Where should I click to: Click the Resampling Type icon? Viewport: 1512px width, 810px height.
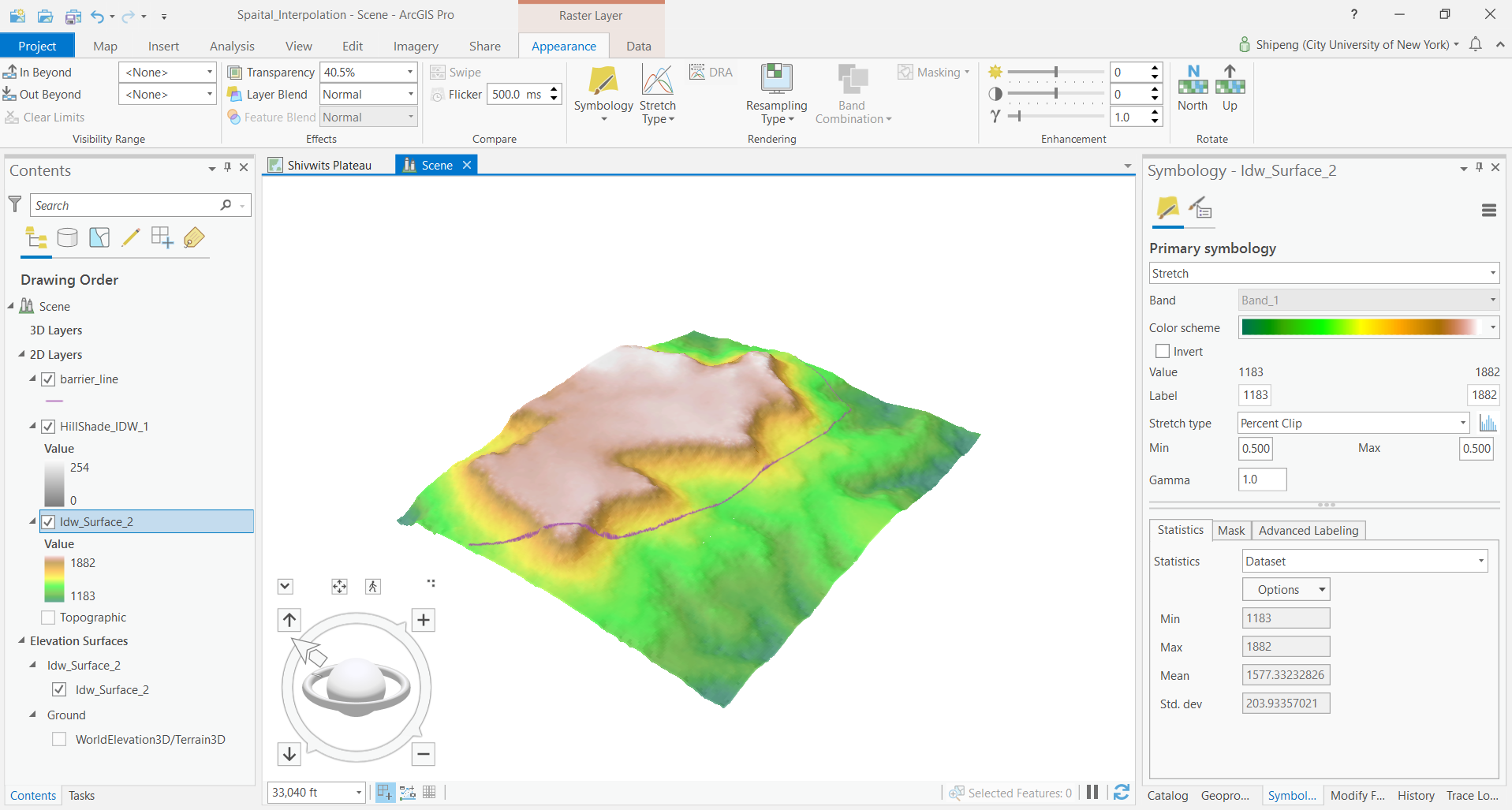(x=776, y=80)
